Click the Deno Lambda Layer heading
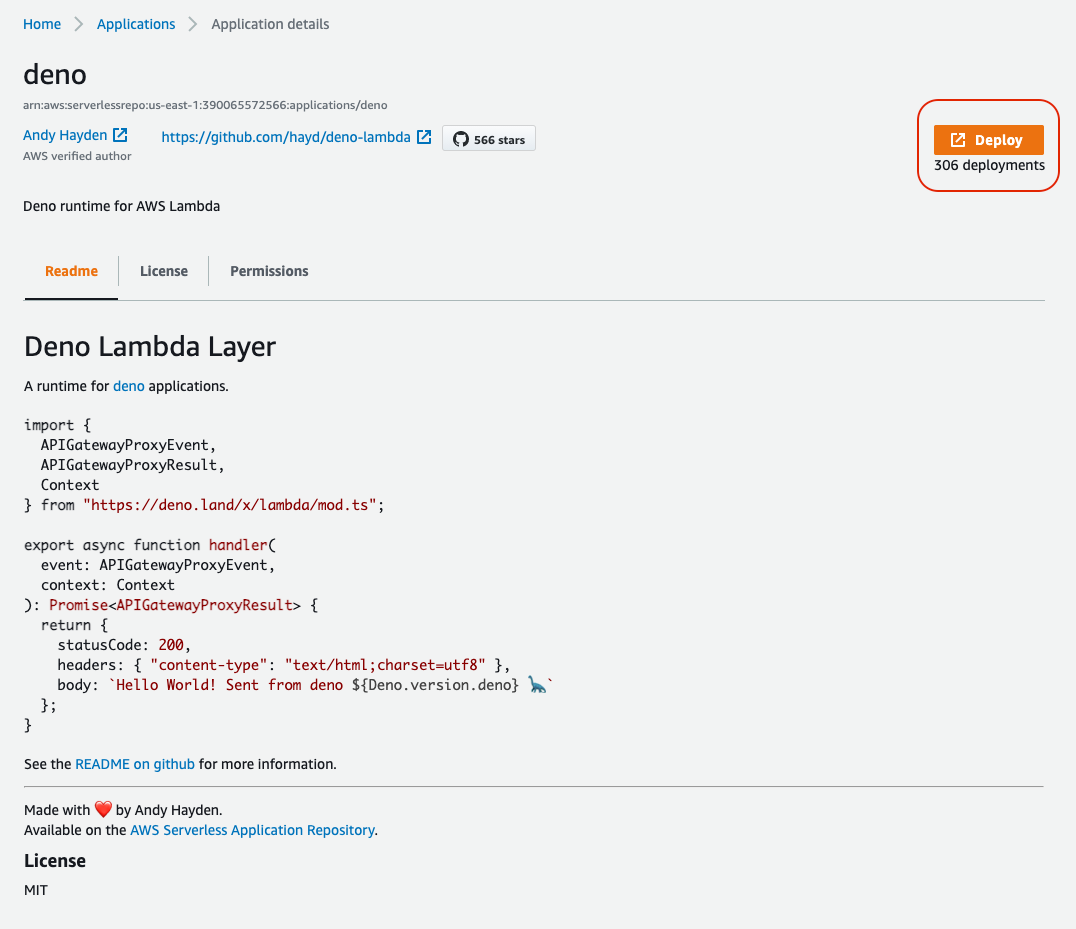The height and width of the screenshot is (929, 1076). click(150, 346)
